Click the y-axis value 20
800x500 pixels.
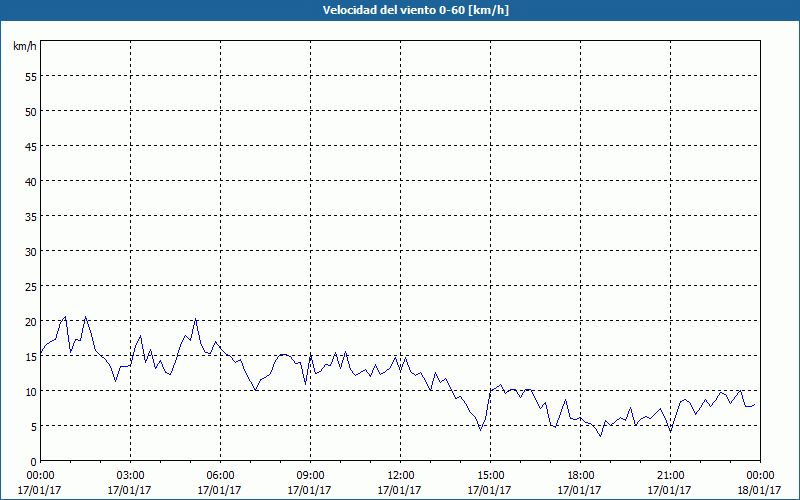[31, 321]
